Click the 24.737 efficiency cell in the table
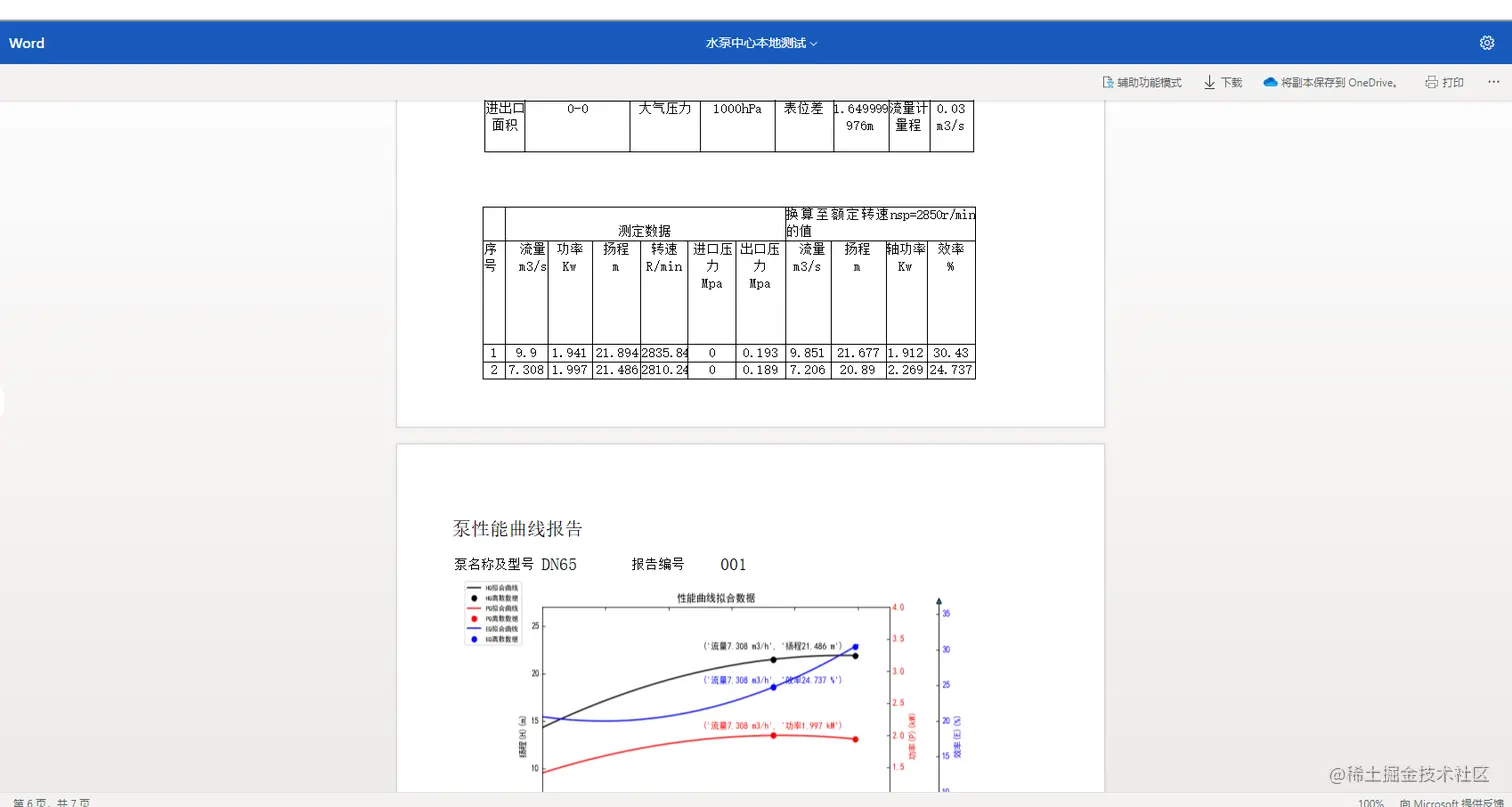 951,370
